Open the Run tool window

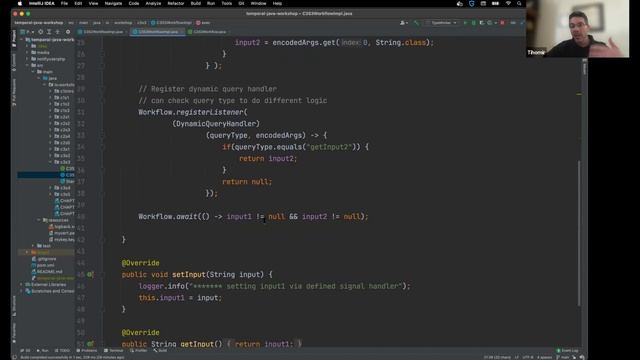point(42,351)
